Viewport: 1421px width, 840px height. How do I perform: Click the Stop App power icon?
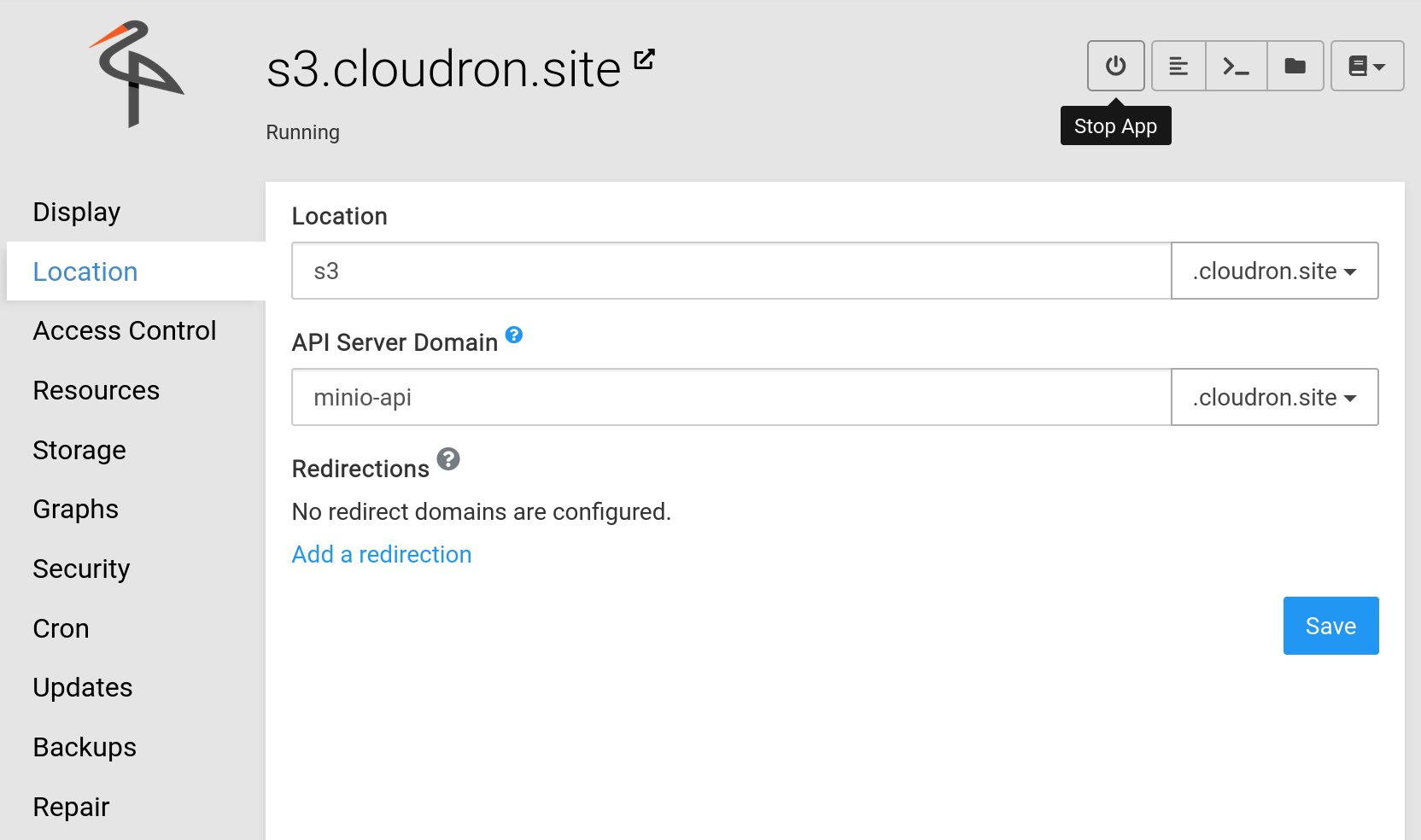click(1115, 66)
